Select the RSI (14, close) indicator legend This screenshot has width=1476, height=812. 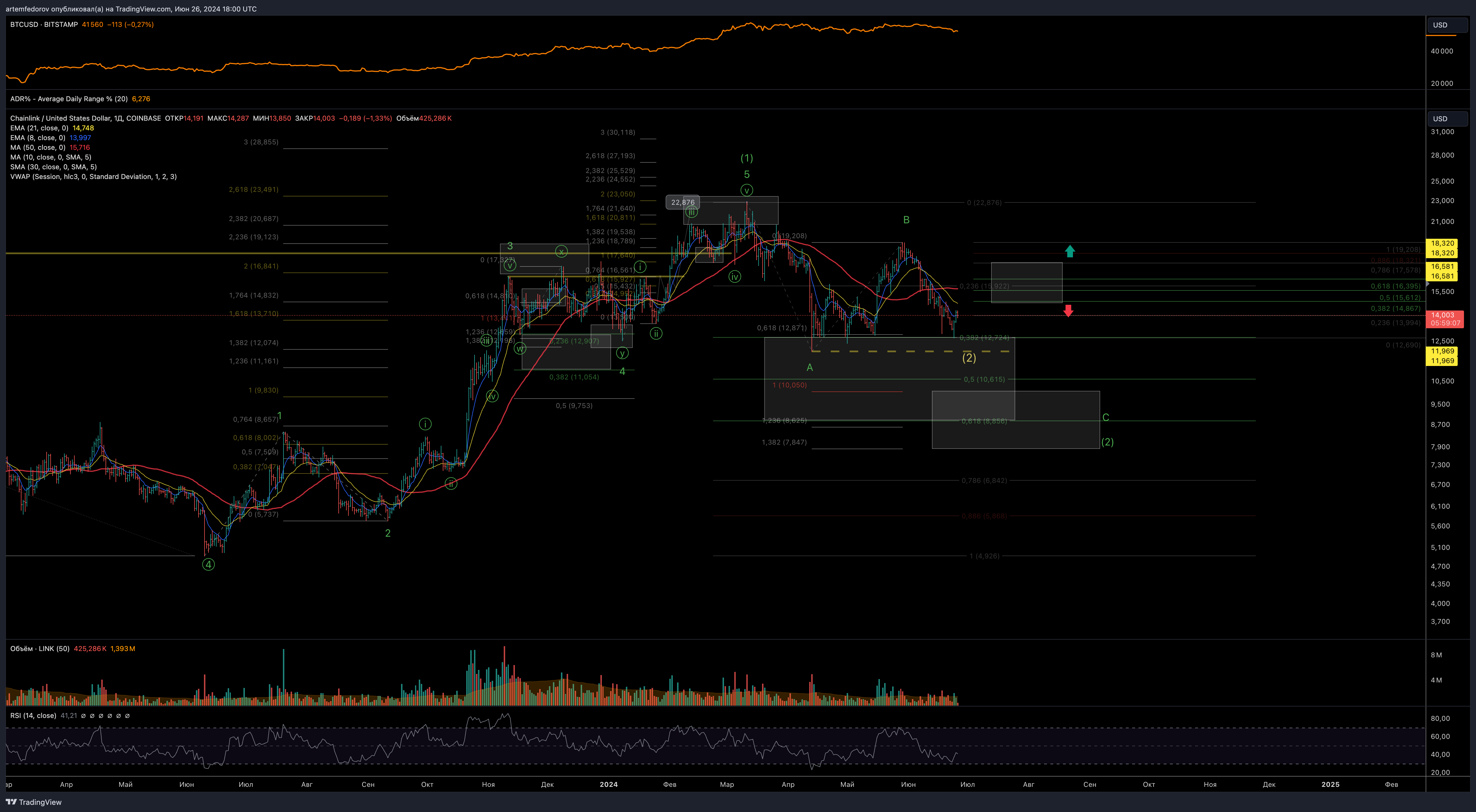pyautogui.click(x=33, y=715)
